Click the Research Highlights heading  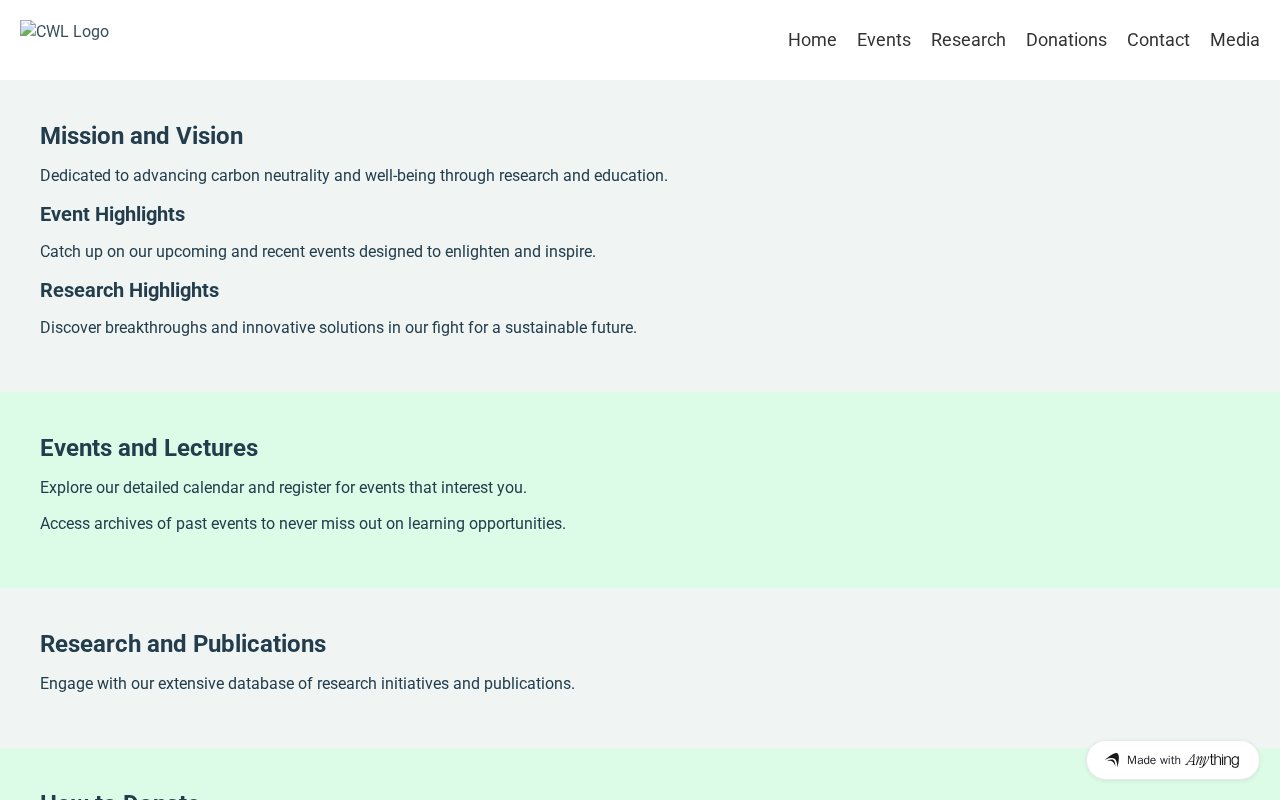(x=129, y=290)
